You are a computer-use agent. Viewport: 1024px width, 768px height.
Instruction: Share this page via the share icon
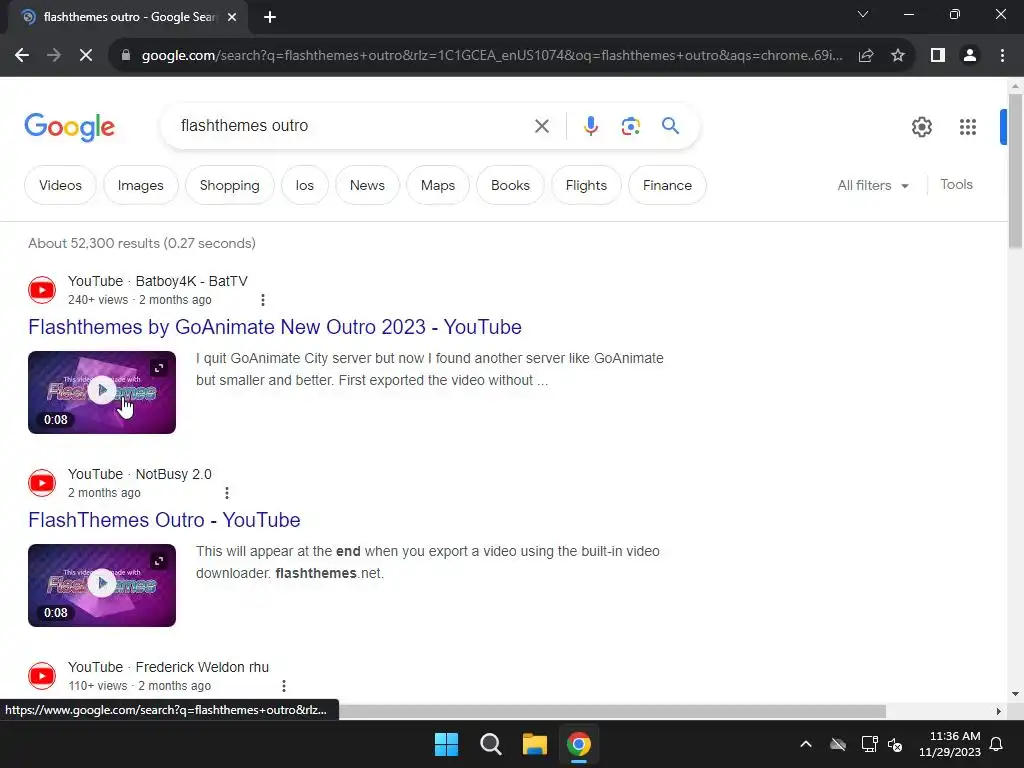pos(866,56)
